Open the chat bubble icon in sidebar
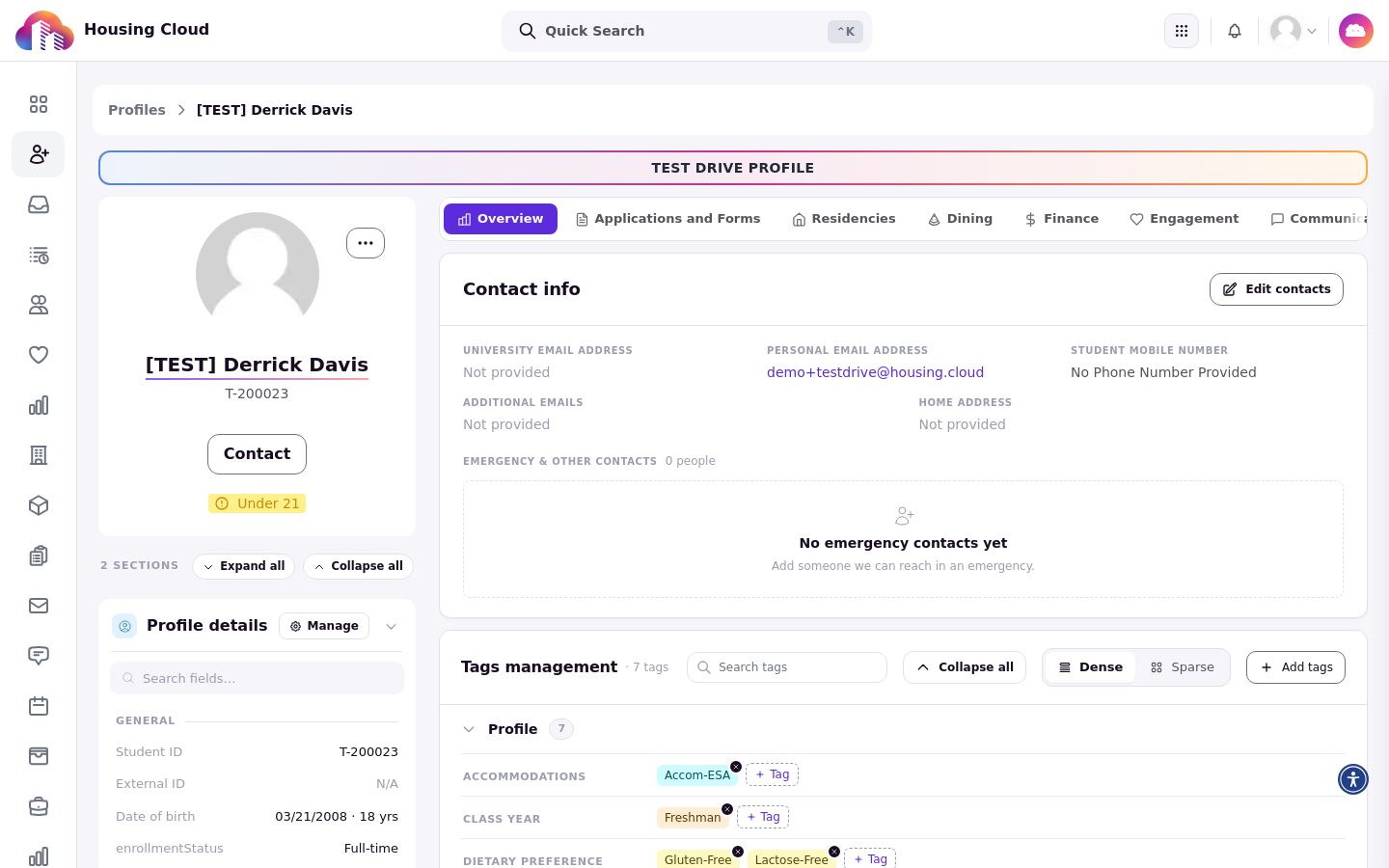 click(x=39, y=656)
